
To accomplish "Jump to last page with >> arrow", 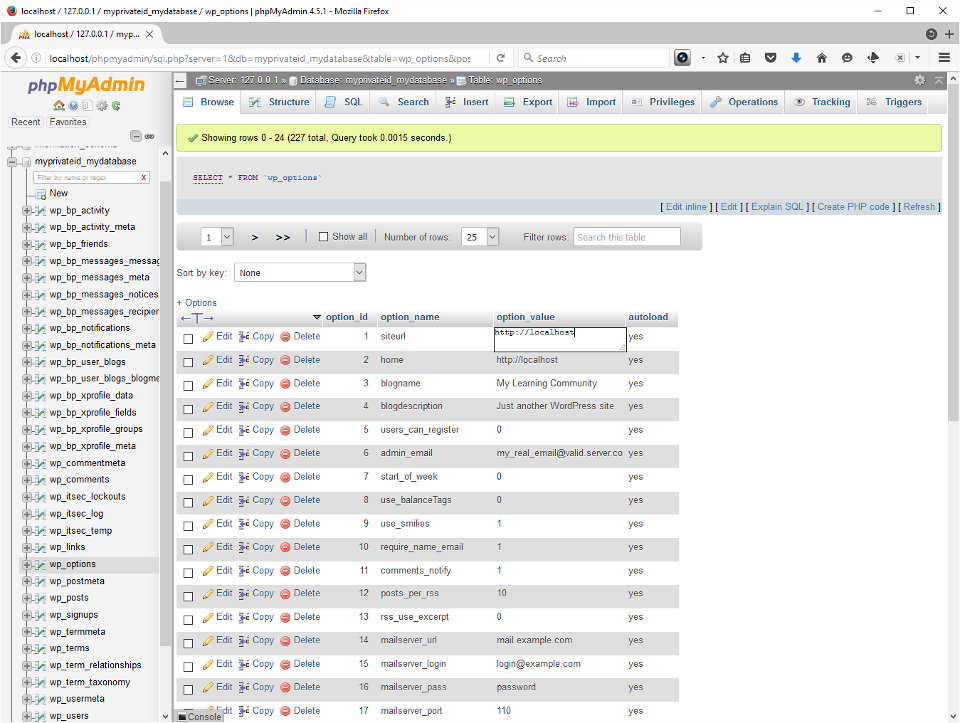I will pos(283,238).
